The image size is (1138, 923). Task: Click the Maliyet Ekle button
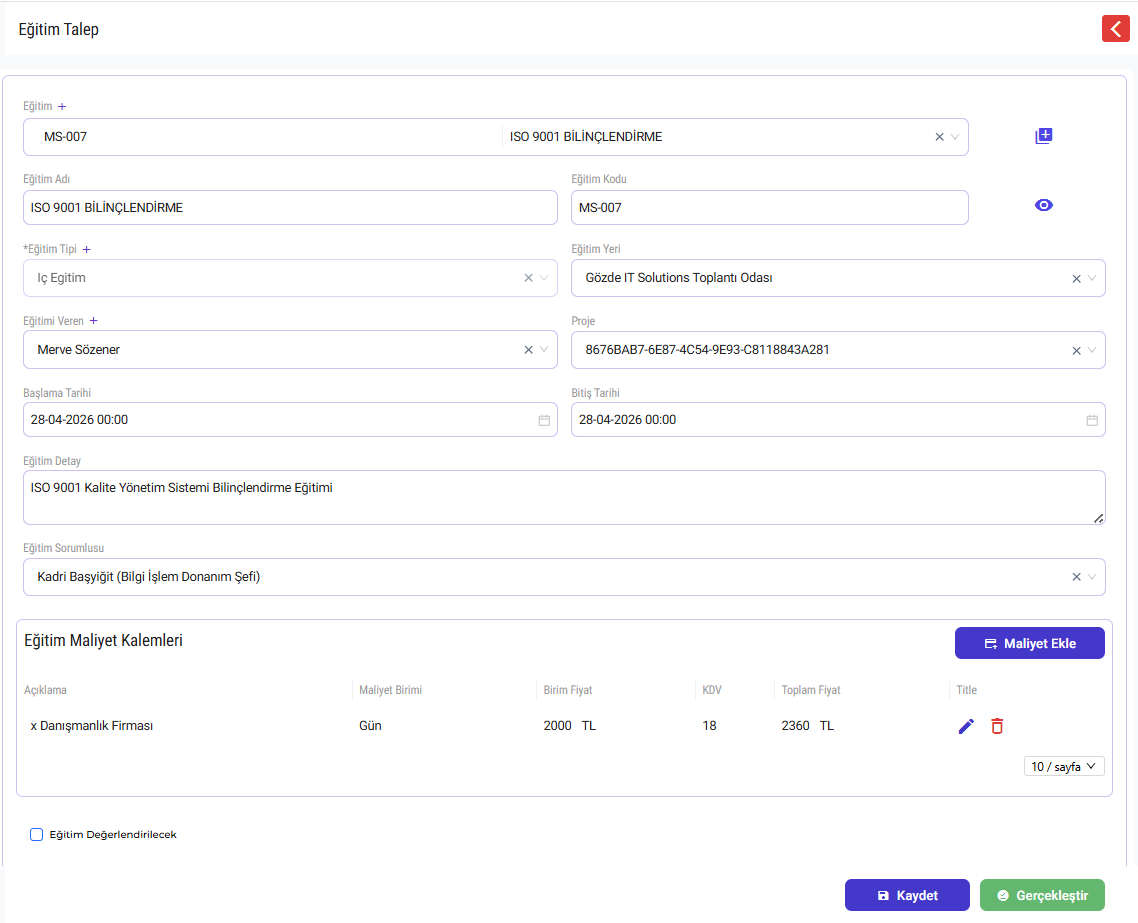click(1030, 644)
